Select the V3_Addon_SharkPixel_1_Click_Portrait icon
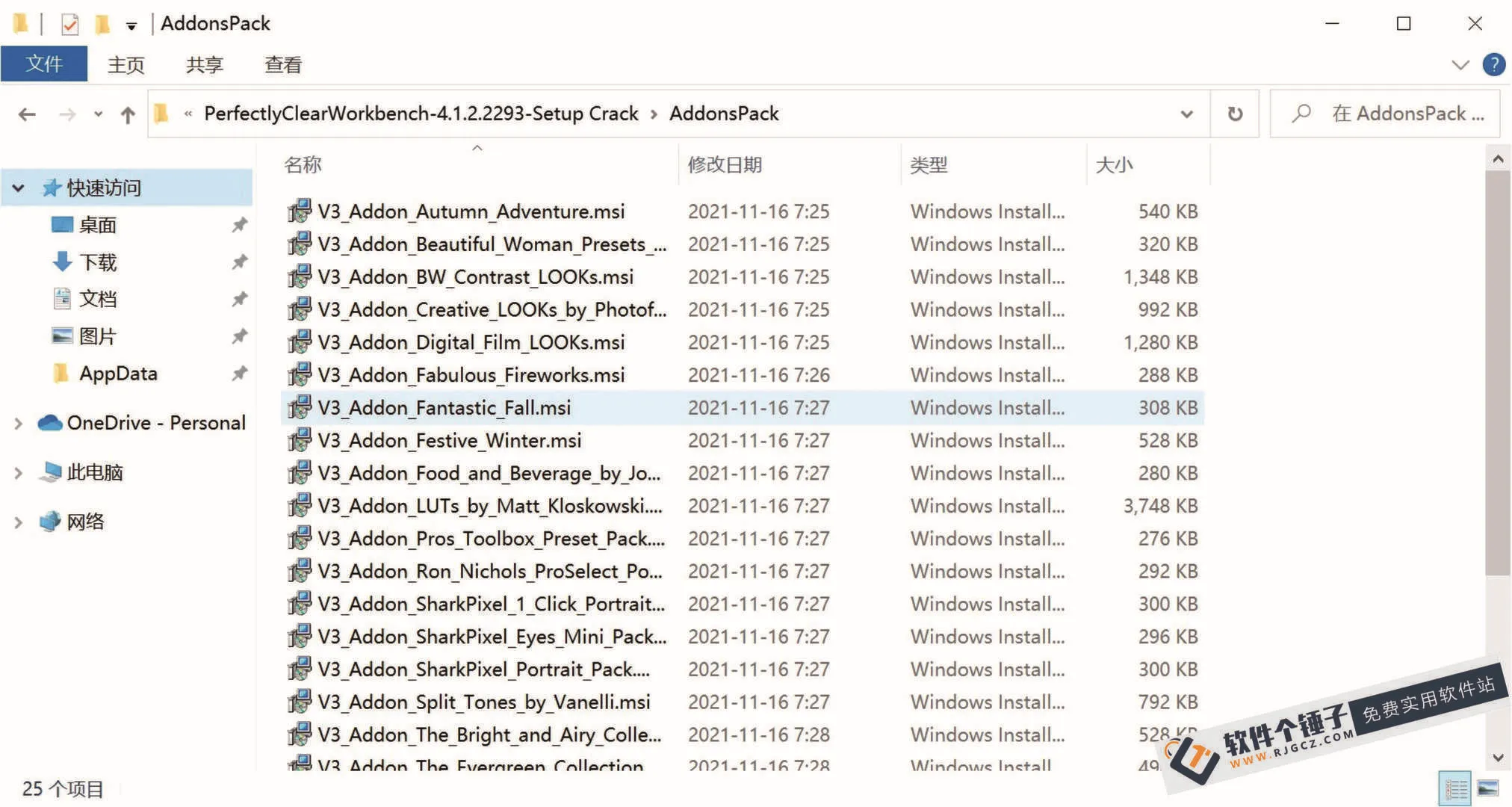This screenshot has height=807, width=1512. pyautogui.click(x=300, y=604)
